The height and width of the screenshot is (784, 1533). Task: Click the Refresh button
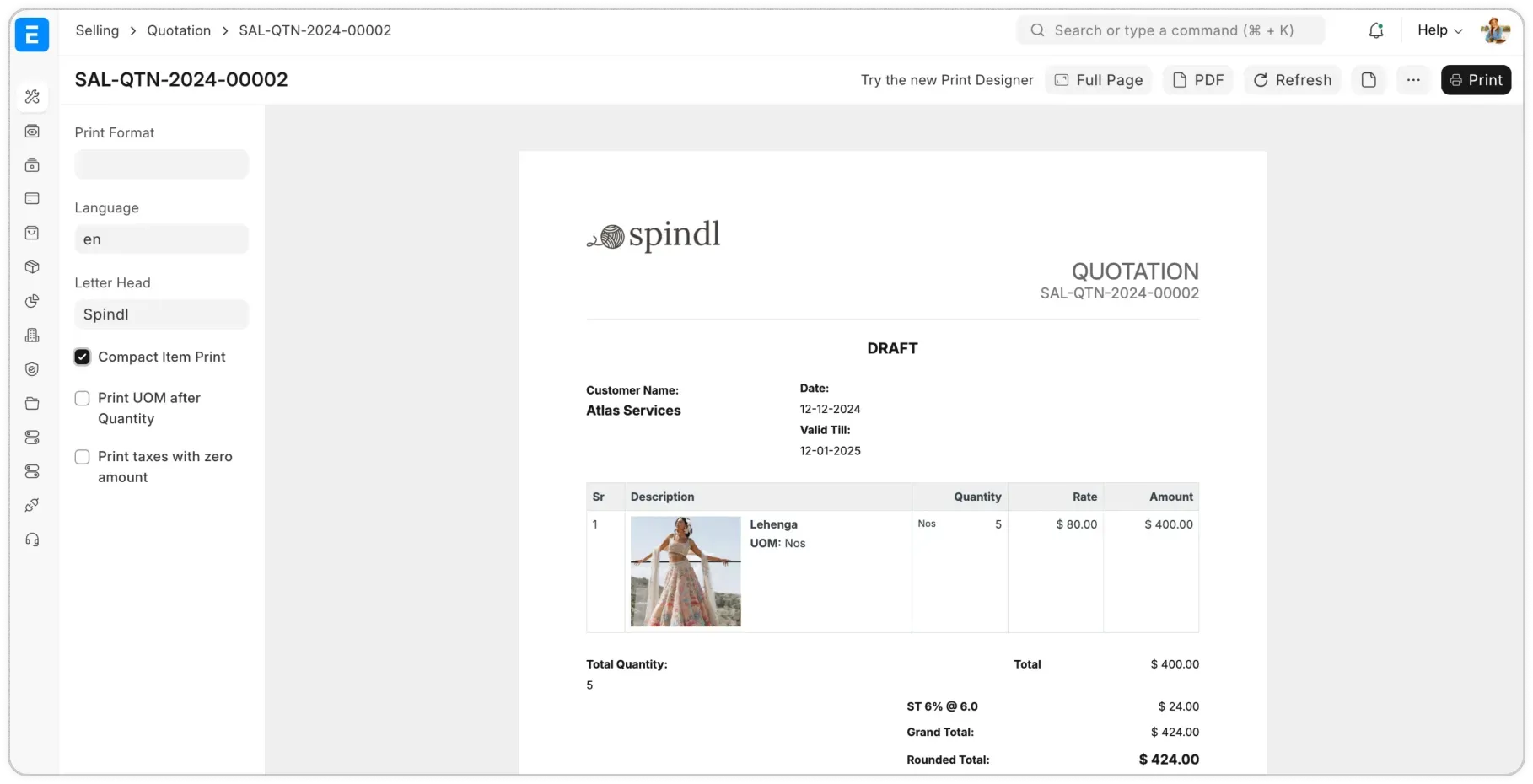(1292, 79)
